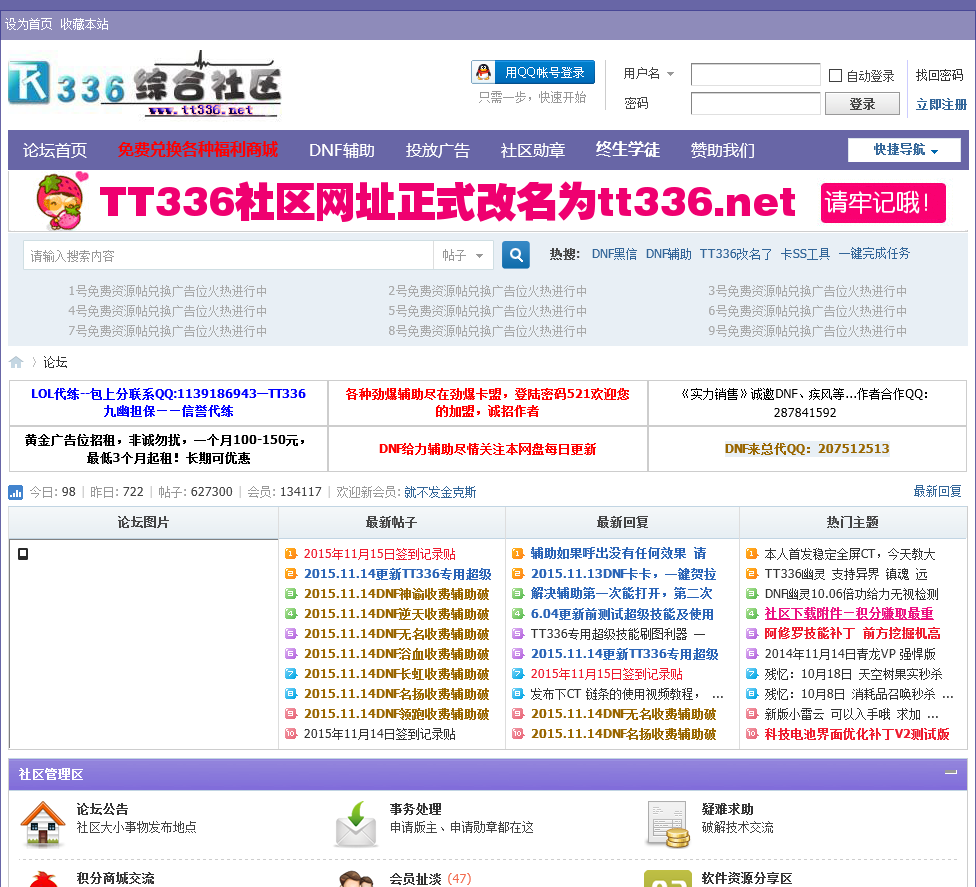976x887 pixels.
Task: Click the username input field
Action: click(756, 74)
